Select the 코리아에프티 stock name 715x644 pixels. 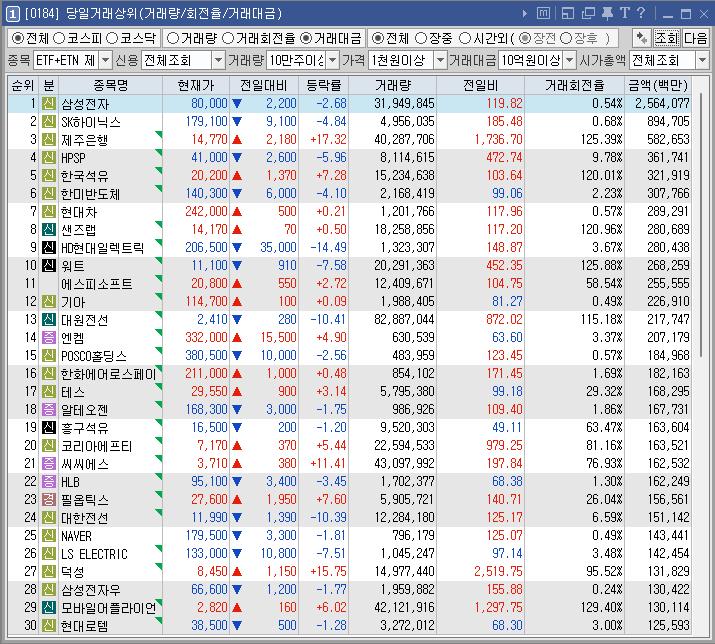(x=96, y=446)
